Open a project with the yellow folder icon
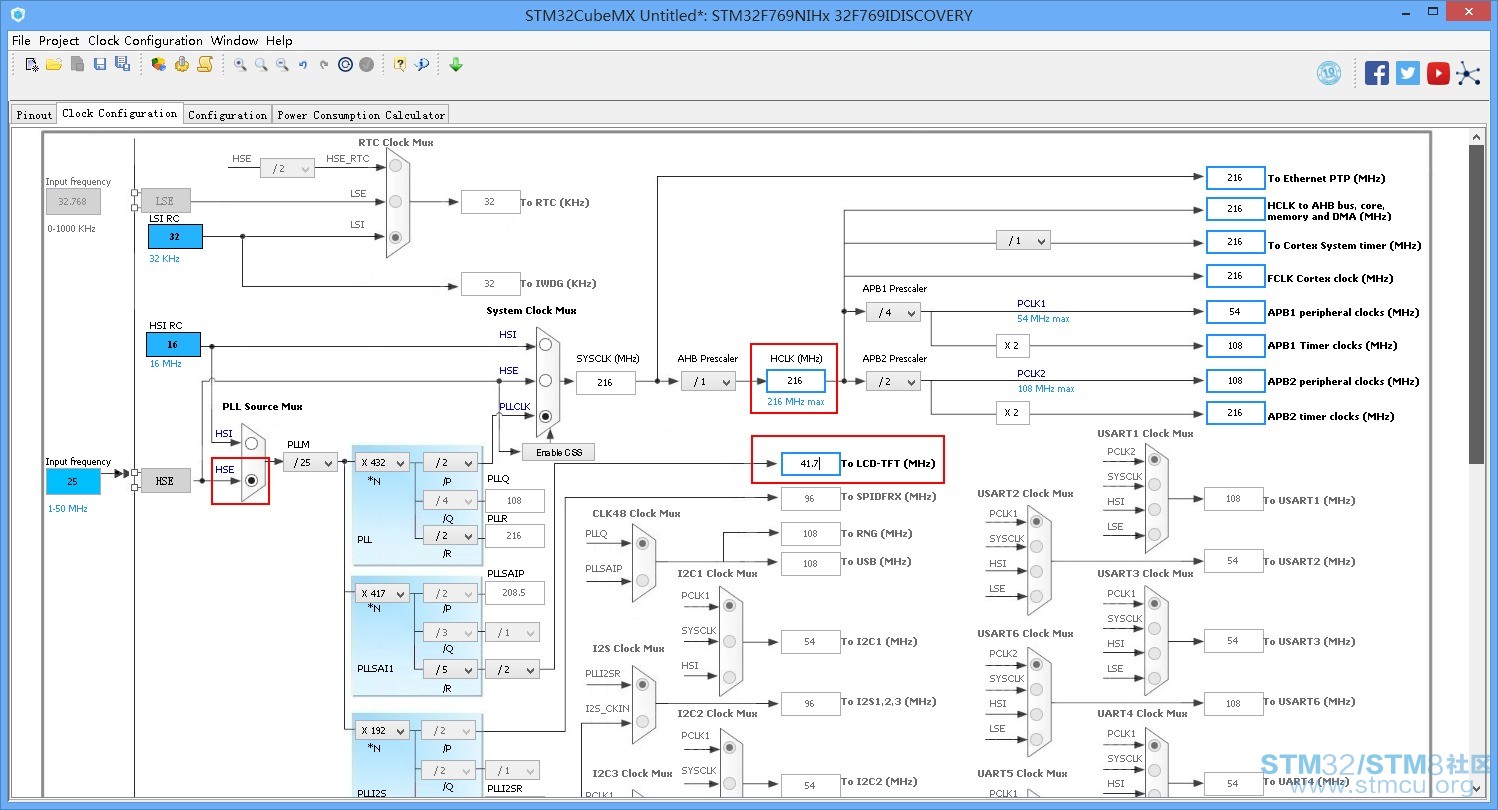Screen dimensions: 1498x810 tap(54, 65)
